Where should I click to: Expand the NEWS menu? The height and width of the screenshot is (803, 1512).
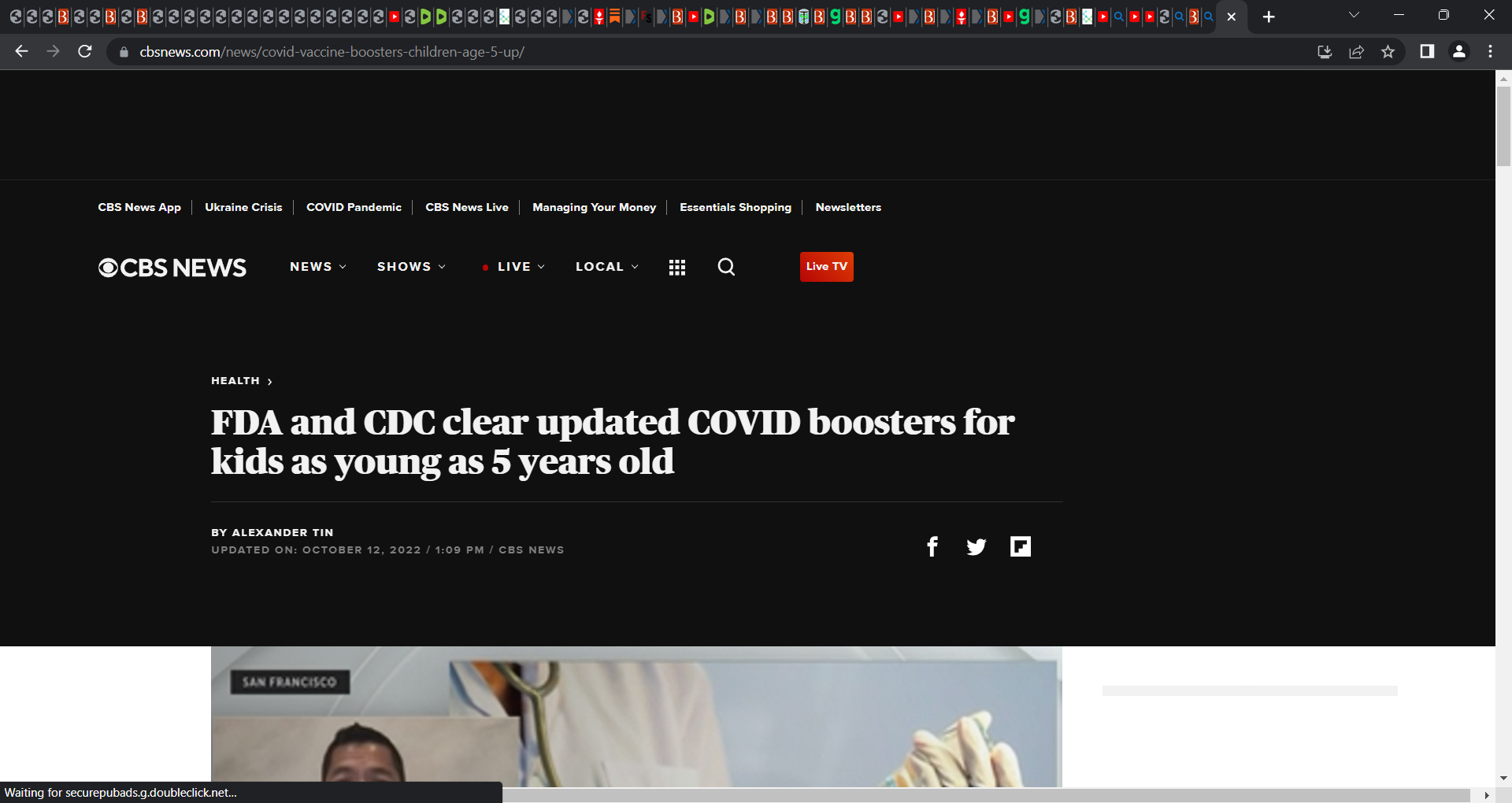[318, 267]
